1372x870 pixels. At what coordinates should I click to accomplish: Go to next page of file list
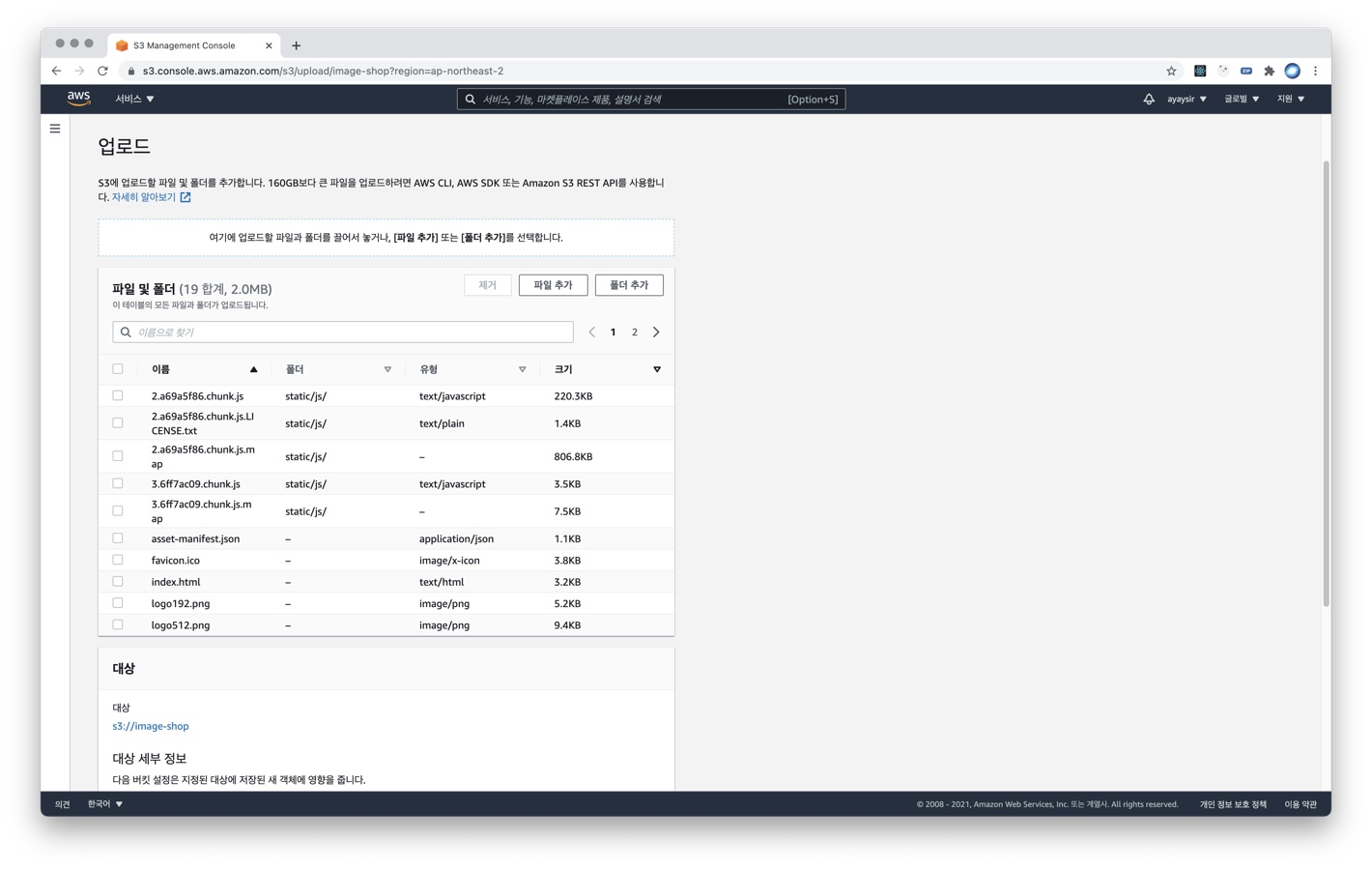pos(656,333)
